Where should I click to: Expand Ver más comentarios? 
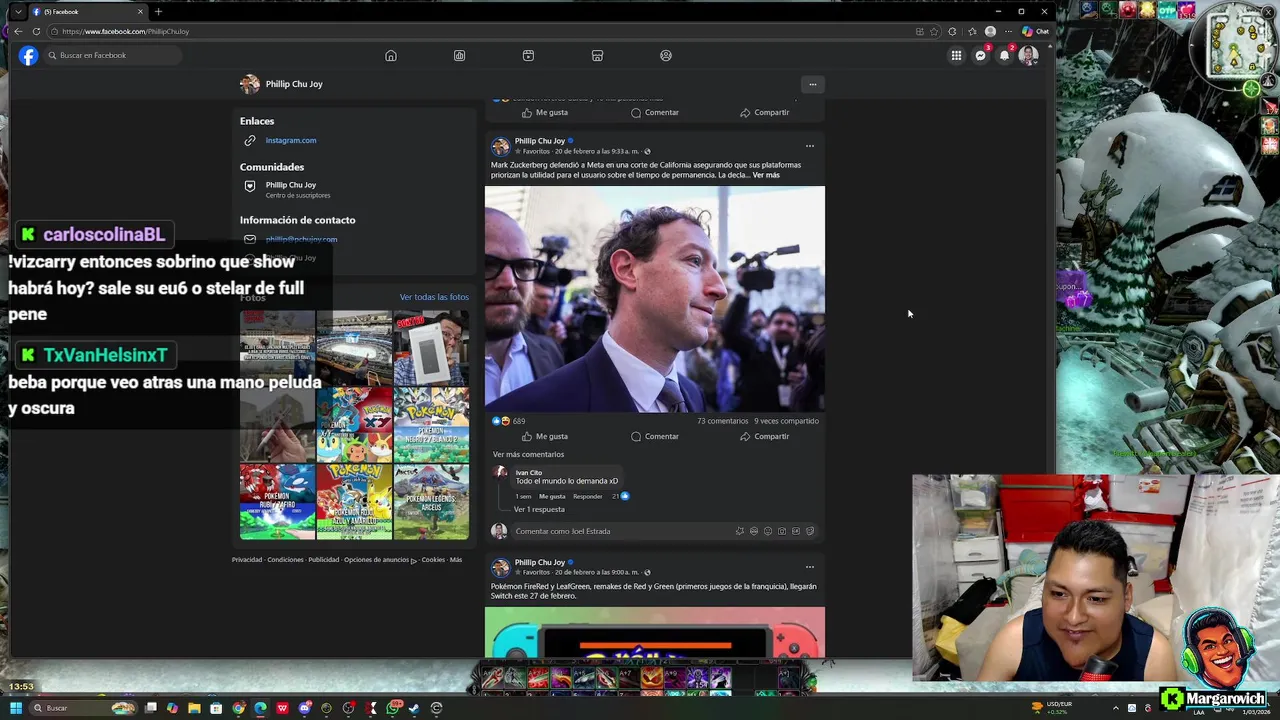[x=528, y=454]
